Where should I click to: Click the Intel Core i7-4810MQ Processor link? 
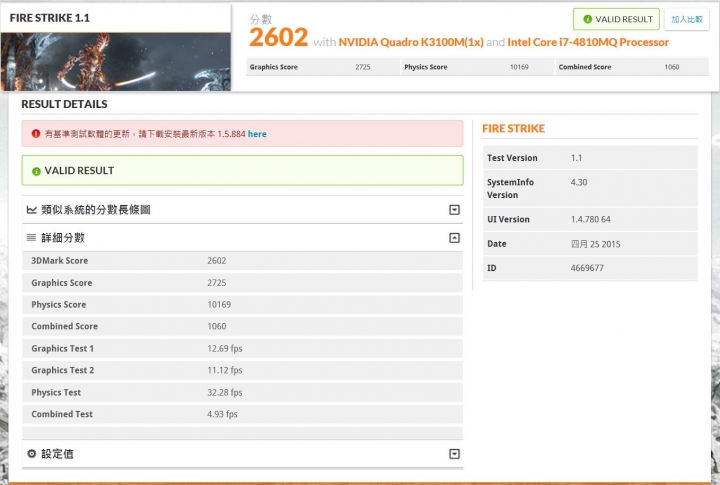588,42
